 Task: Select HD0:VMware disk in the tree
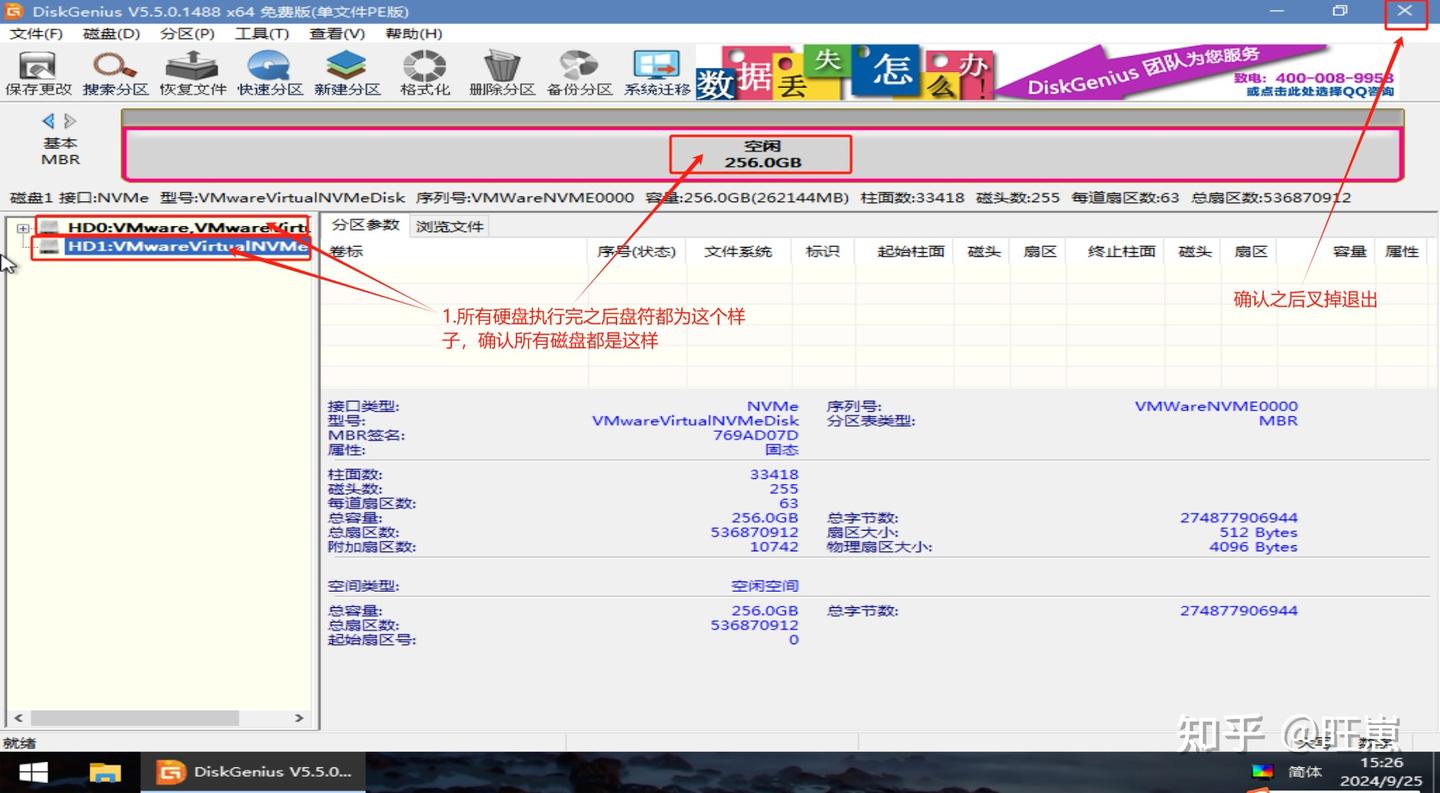[188, 228]
